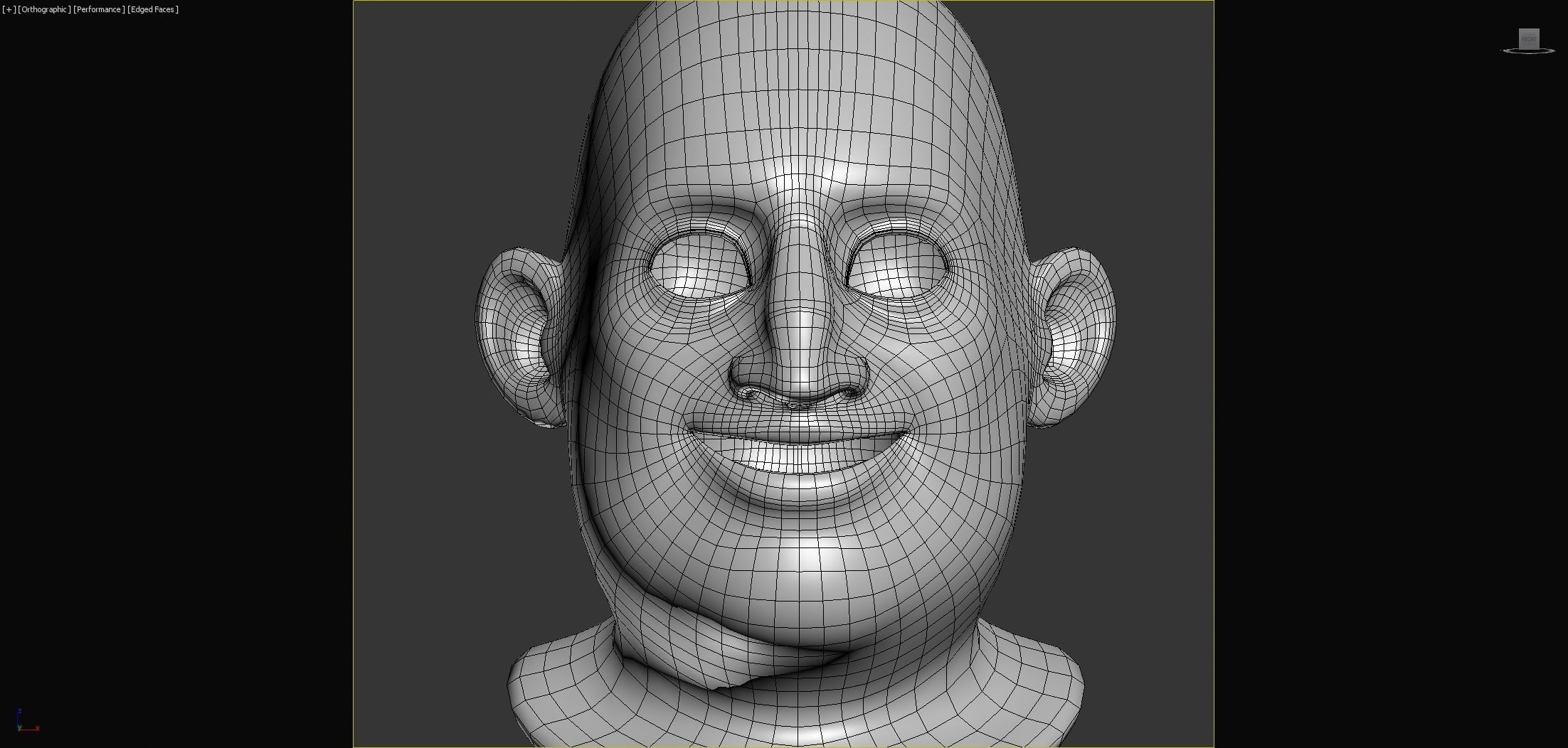Image resolution: width=1568 pixels, height=748 pixels.
Task: Click the ViewCube Front face
Action: tap(1529, 38)
